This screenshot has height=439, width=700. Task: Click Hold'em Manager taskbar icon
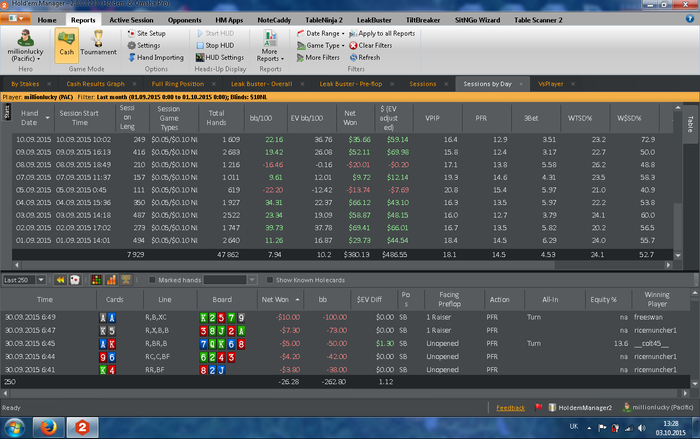click(x=82, y=427)
